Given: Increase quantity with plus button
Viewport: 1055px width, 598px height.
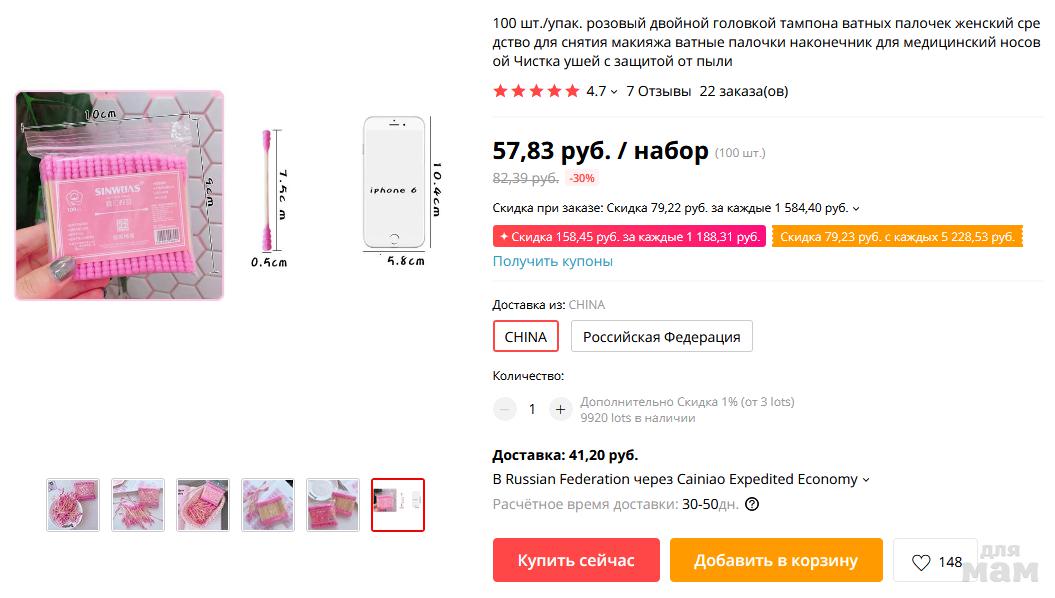Looking at the screenshot, I should pyautogui.click(x=560, y=409).
